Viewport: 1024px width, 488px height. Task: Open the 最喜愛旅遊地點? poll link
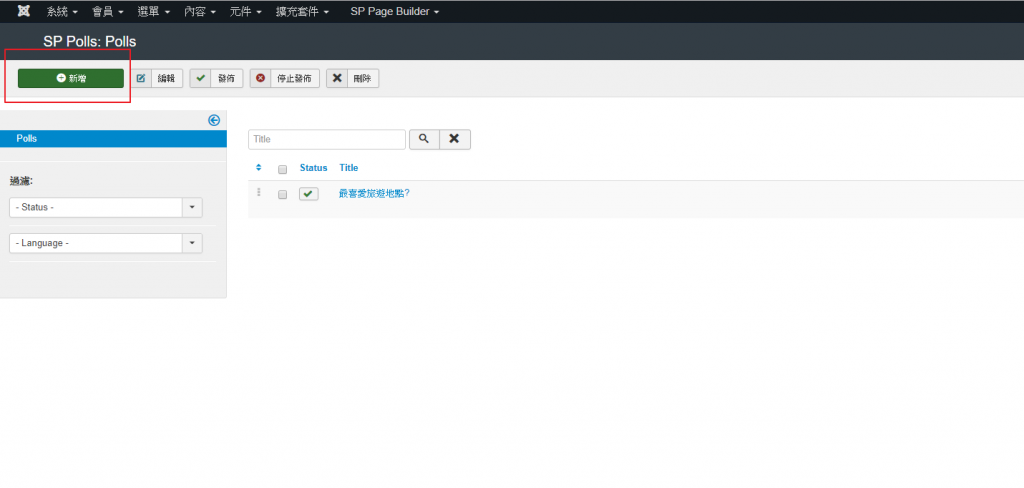(x=374, y=193)
